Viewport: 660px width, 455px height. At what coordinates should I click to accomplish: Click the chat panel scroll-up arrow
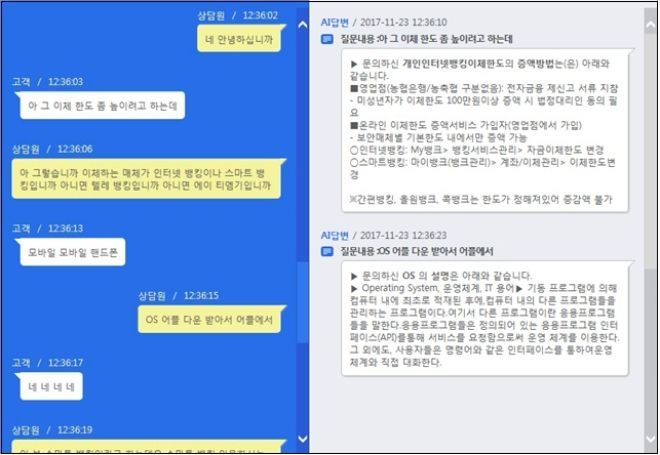(x=302, y=24)
